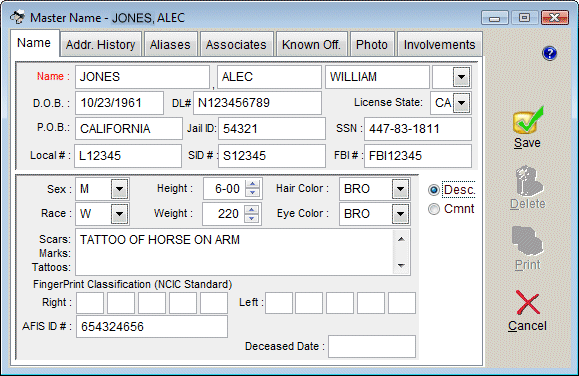Screen dimensions: 579x376
Task: Open the License State dropdown
Action: (x=461, y=103)
